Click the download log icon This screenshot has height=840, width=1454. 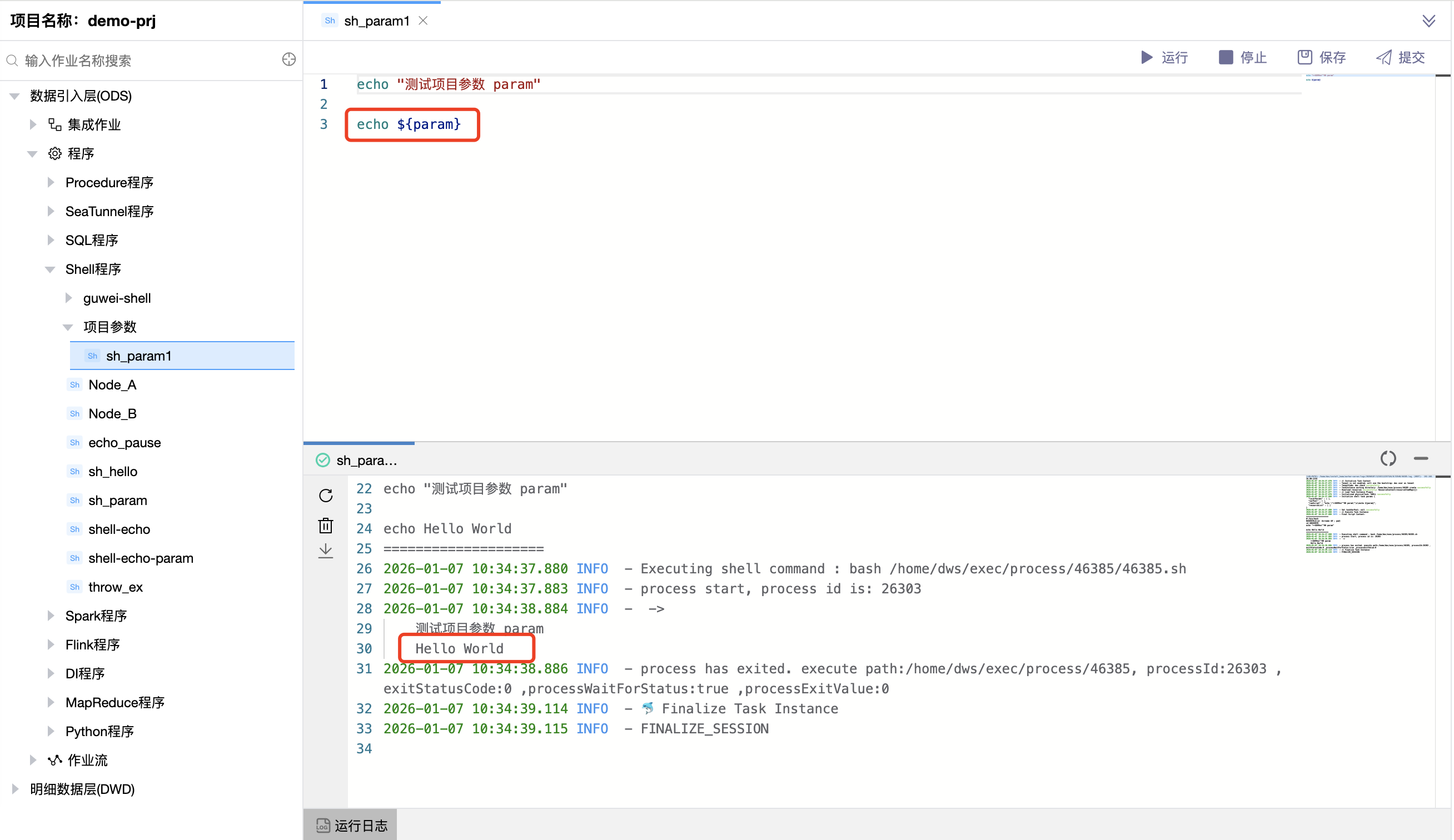(325, 551)
